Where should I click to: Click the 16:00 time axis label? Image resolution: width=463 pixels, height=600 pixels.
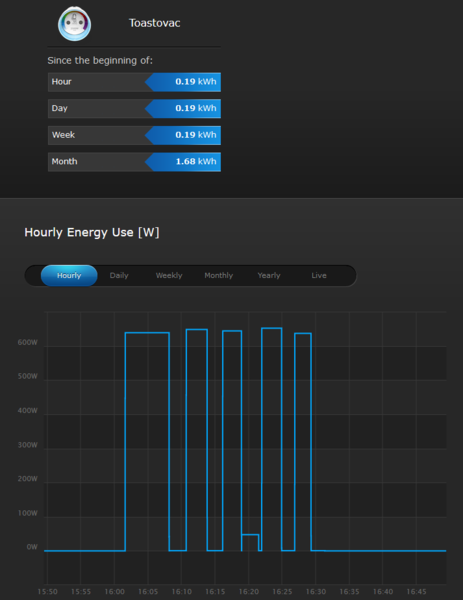point(114,592)
